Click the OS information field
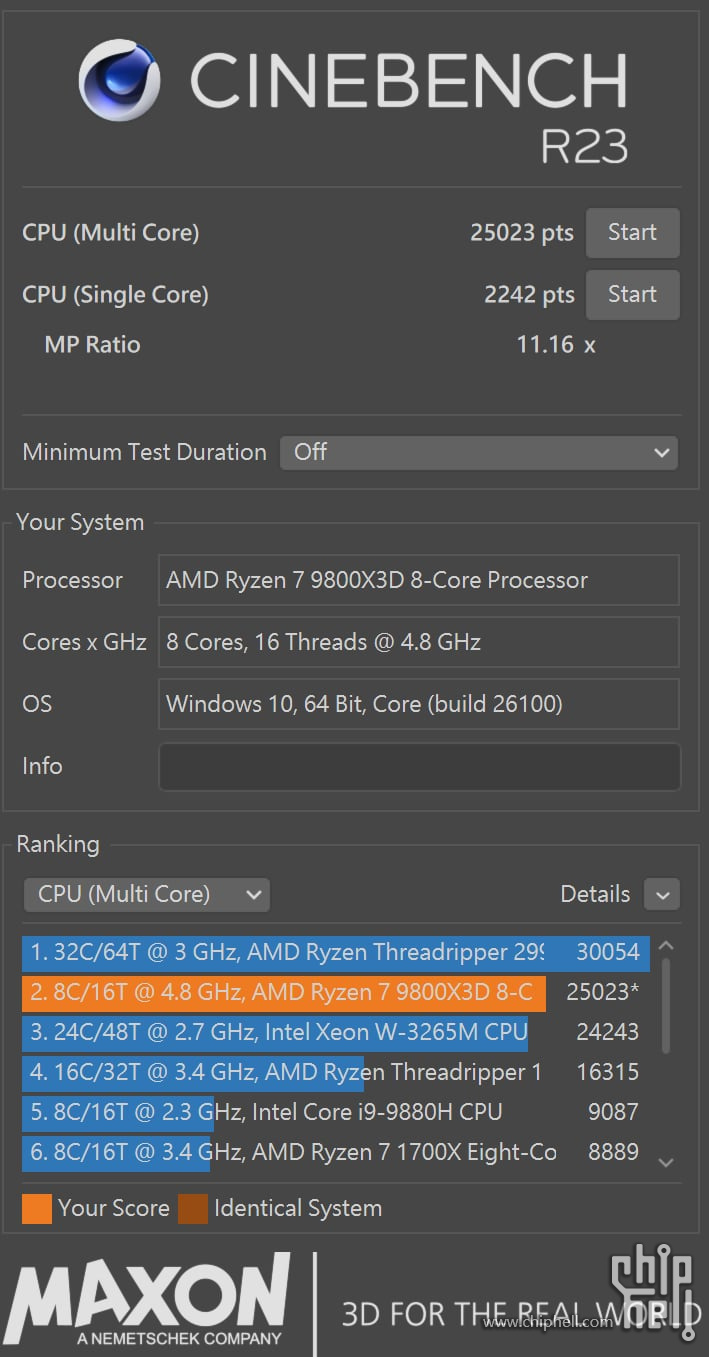The width and height of the screenshot is (709, 1357). [x=418, y=704]
